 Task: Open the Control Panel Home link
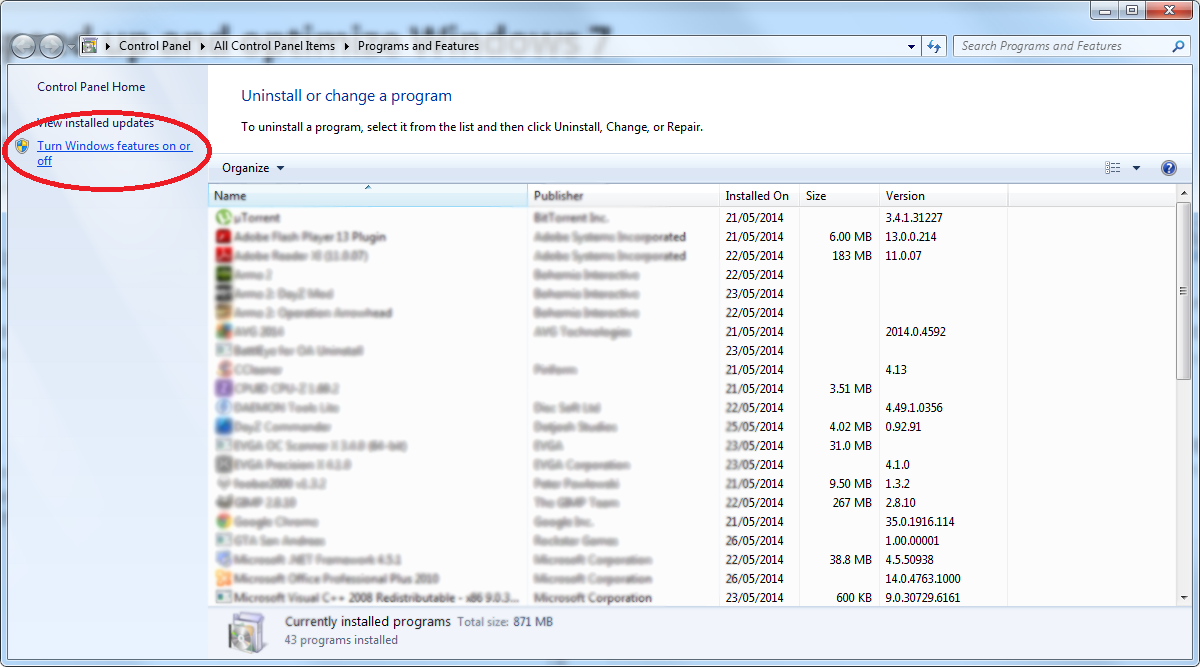click(91, 87)
